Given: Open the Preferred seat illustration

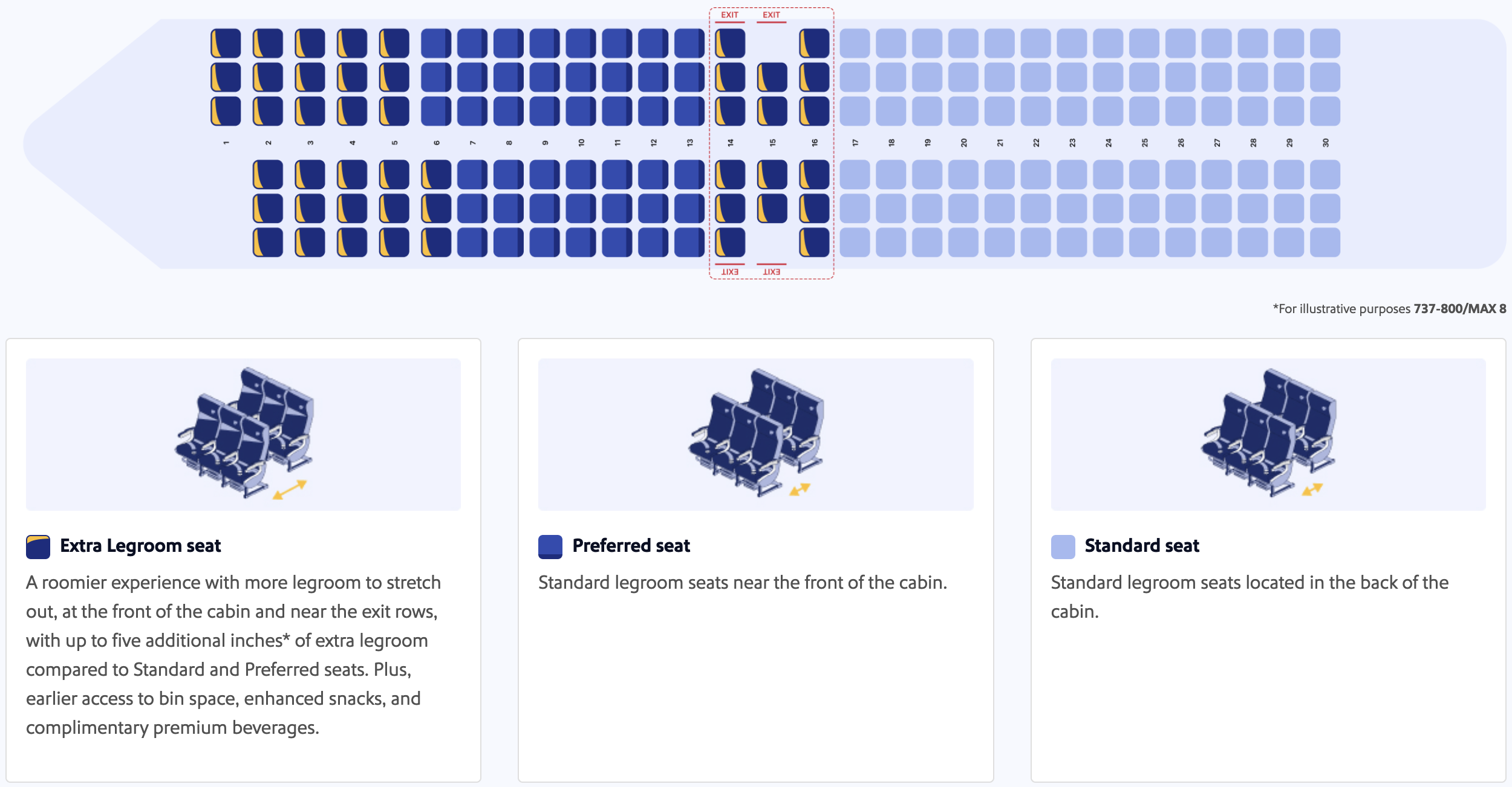Looking at the screenshot, I should (x=756, y=434).
